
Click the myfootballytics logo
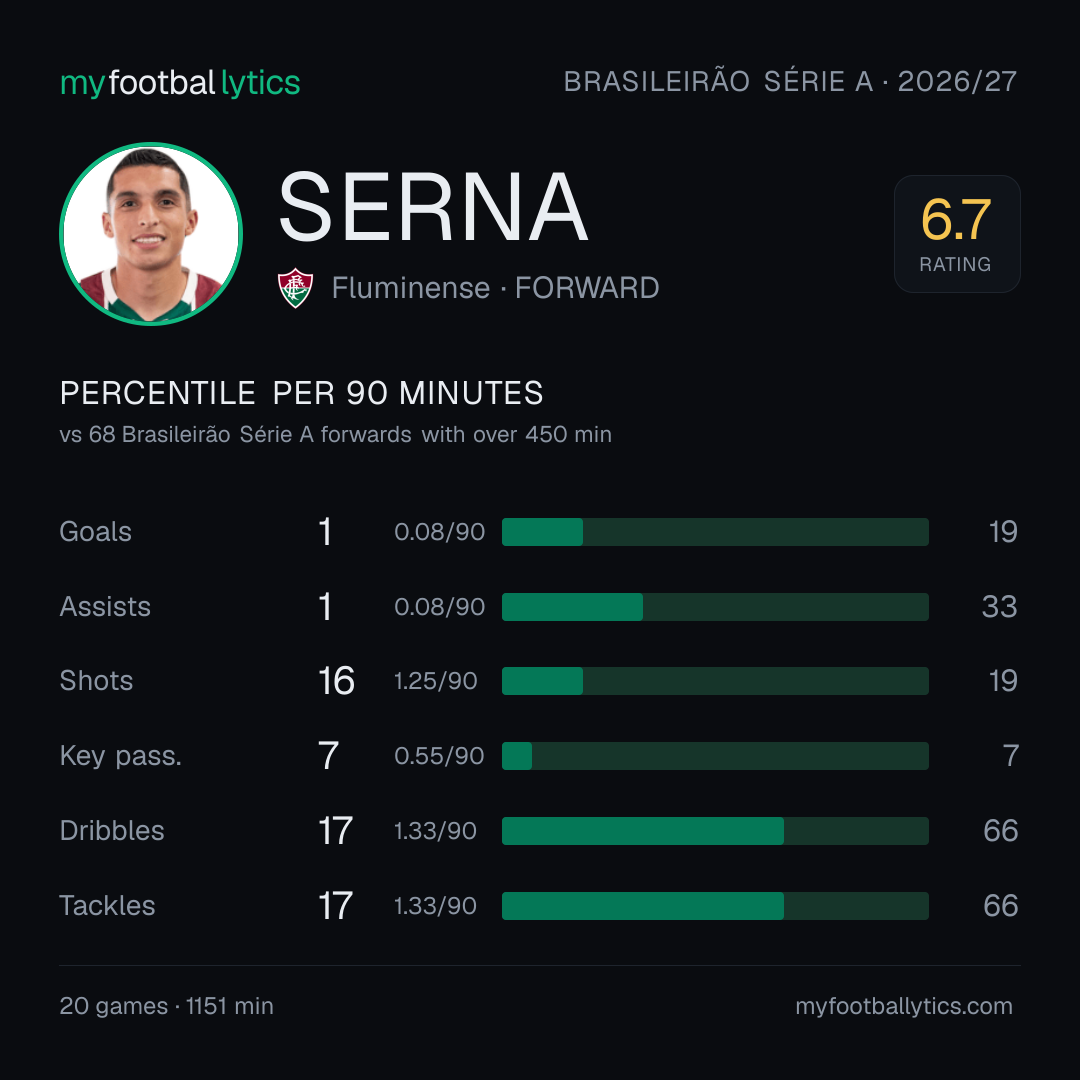tap(180, 83)
